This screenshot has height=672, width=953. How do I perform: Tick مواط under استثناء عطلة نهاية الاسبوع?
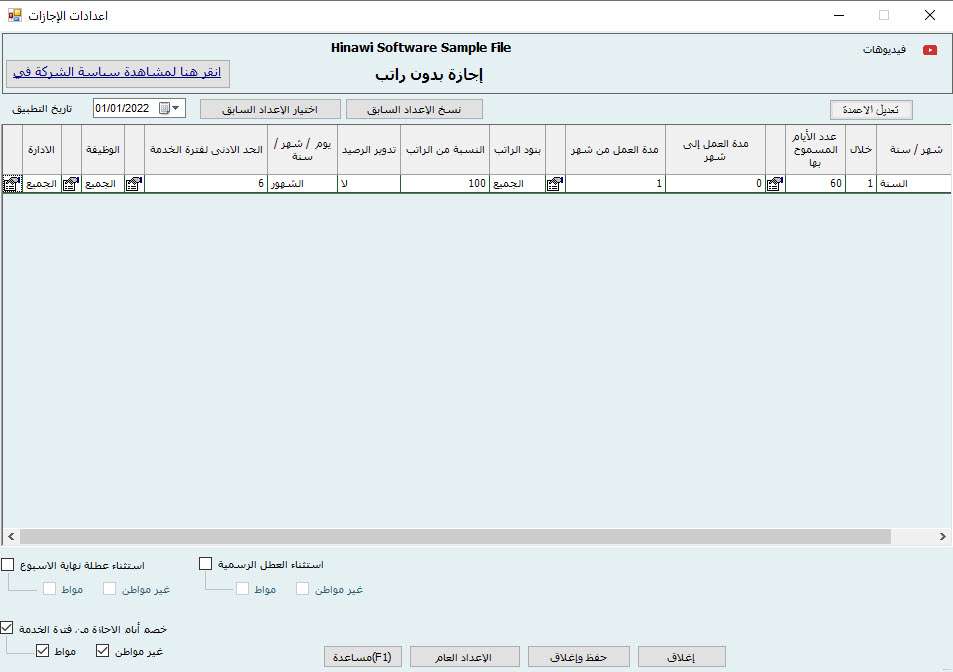point(49,589)
